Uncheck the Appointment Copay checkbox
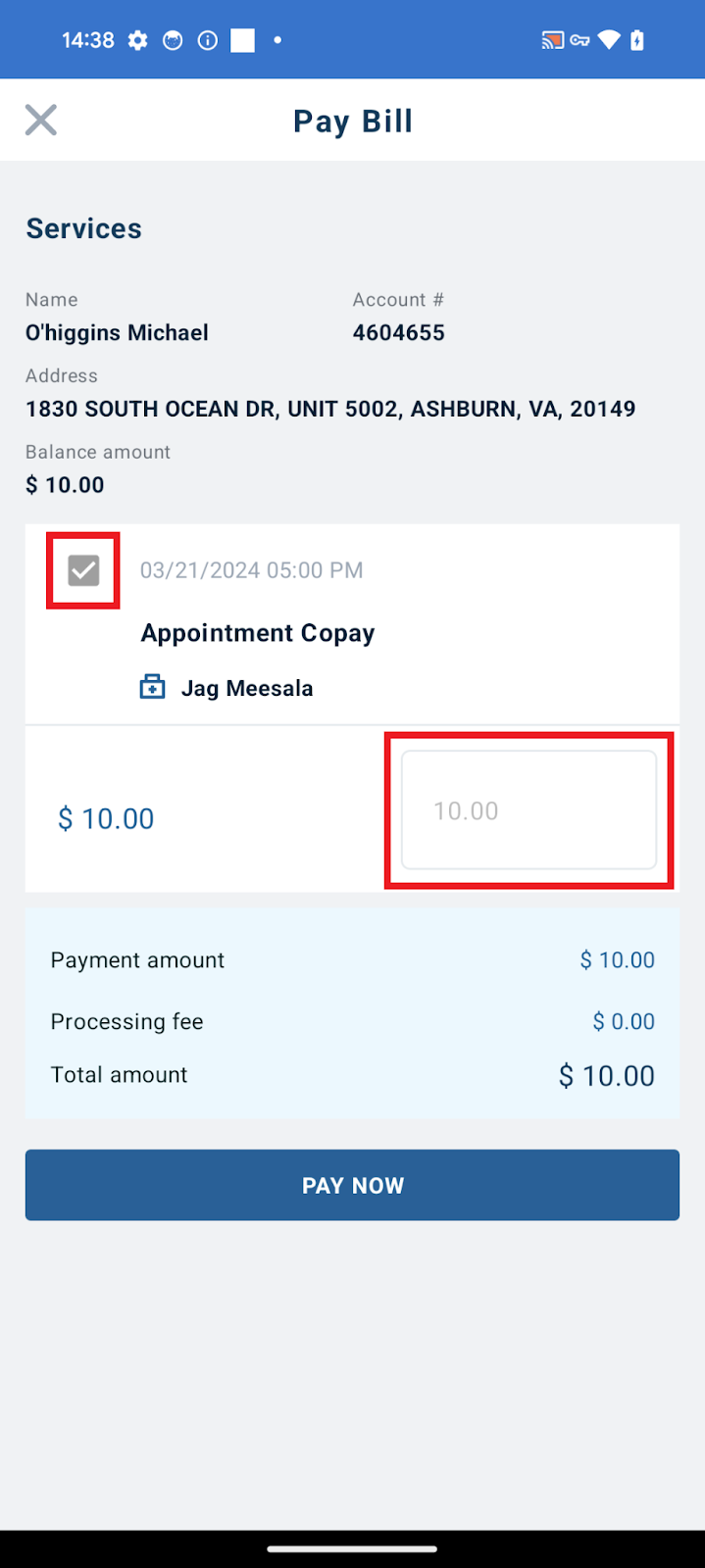 coord(83,570)
